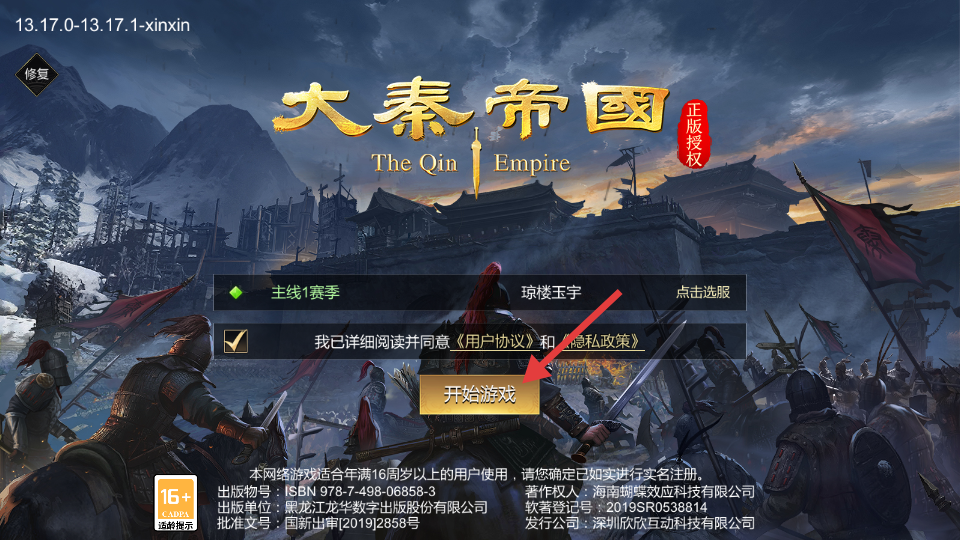Expand the 主线1赛季 season selector
Viewport: 960px width, 540px height.
click(306, 292)
